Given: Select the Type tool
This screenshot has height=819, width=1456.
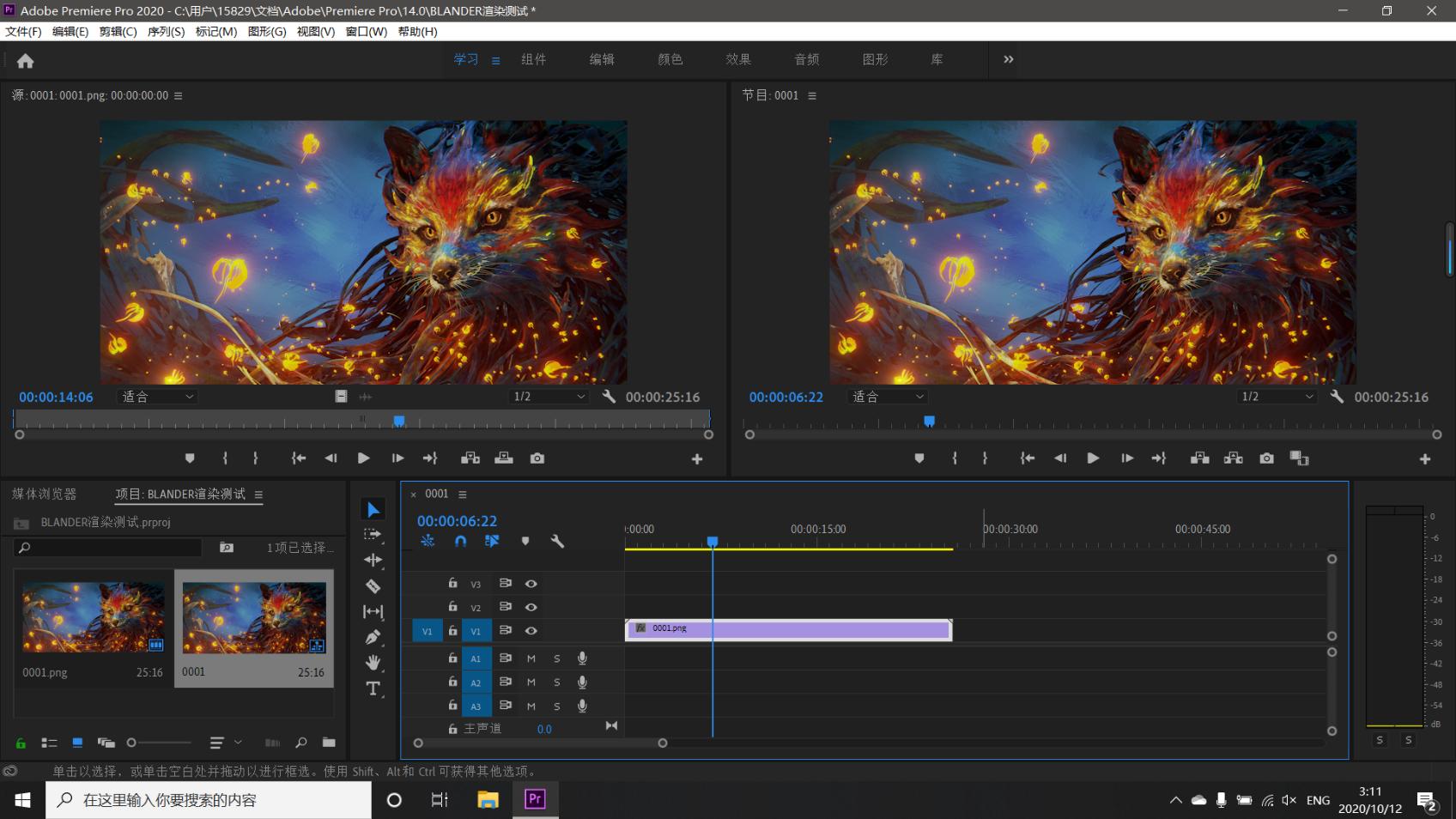Looking at the screenshot, I should coord(373,689).
